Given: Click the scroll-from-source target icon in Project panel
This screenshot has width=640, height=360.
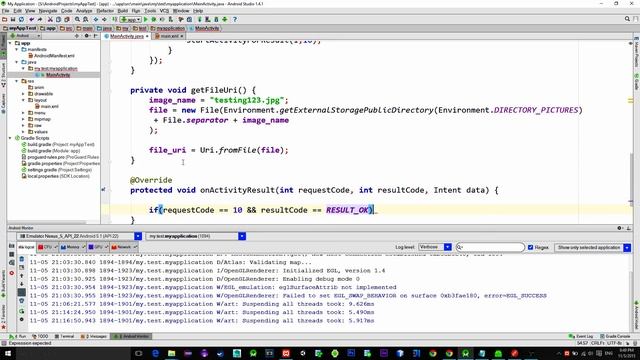Looking at the screenshot, I should 77,36.
